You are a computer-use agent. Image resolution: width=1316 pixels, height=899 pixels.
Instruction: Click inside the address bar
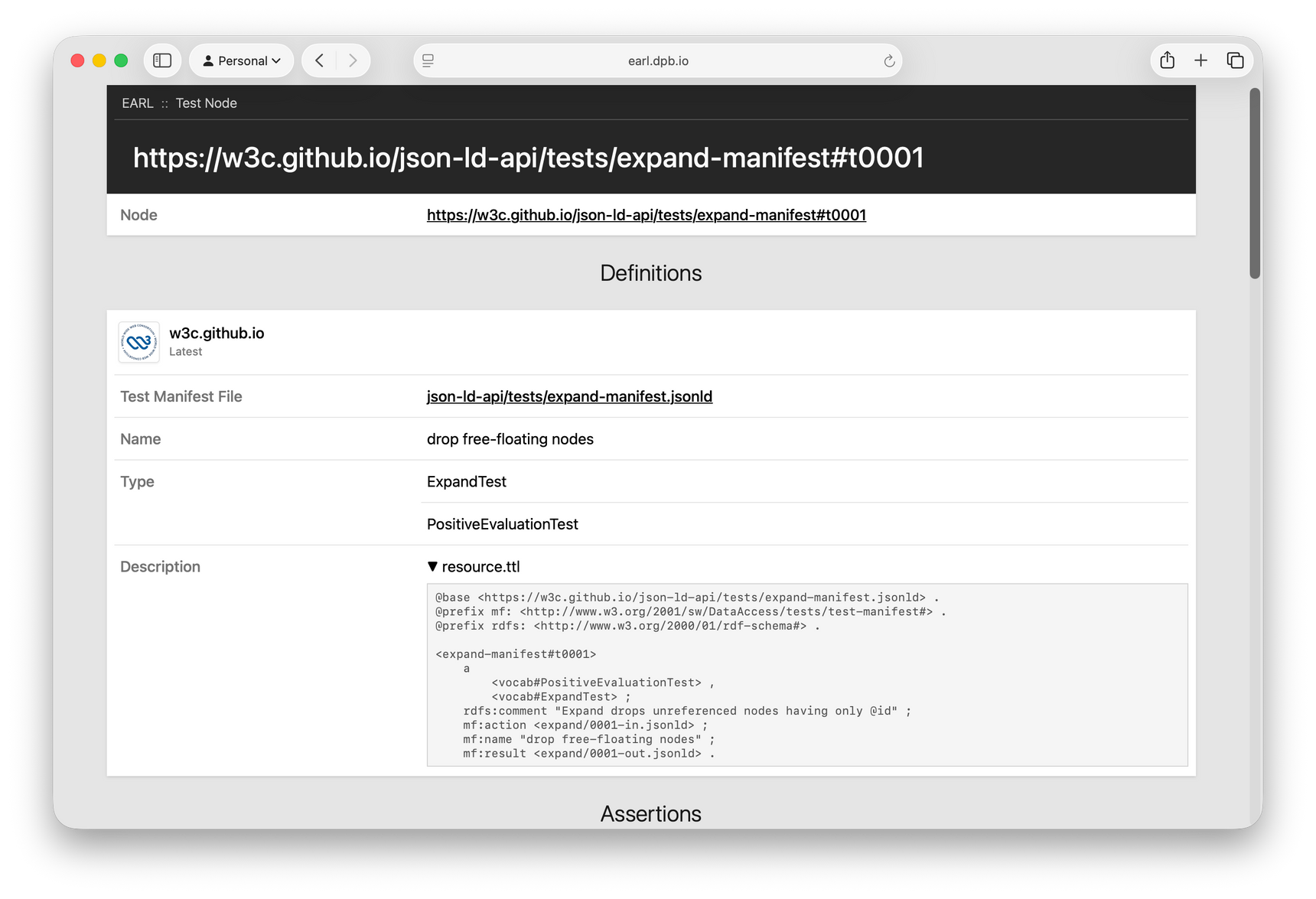pyautogui.click(x=658, y=60)
